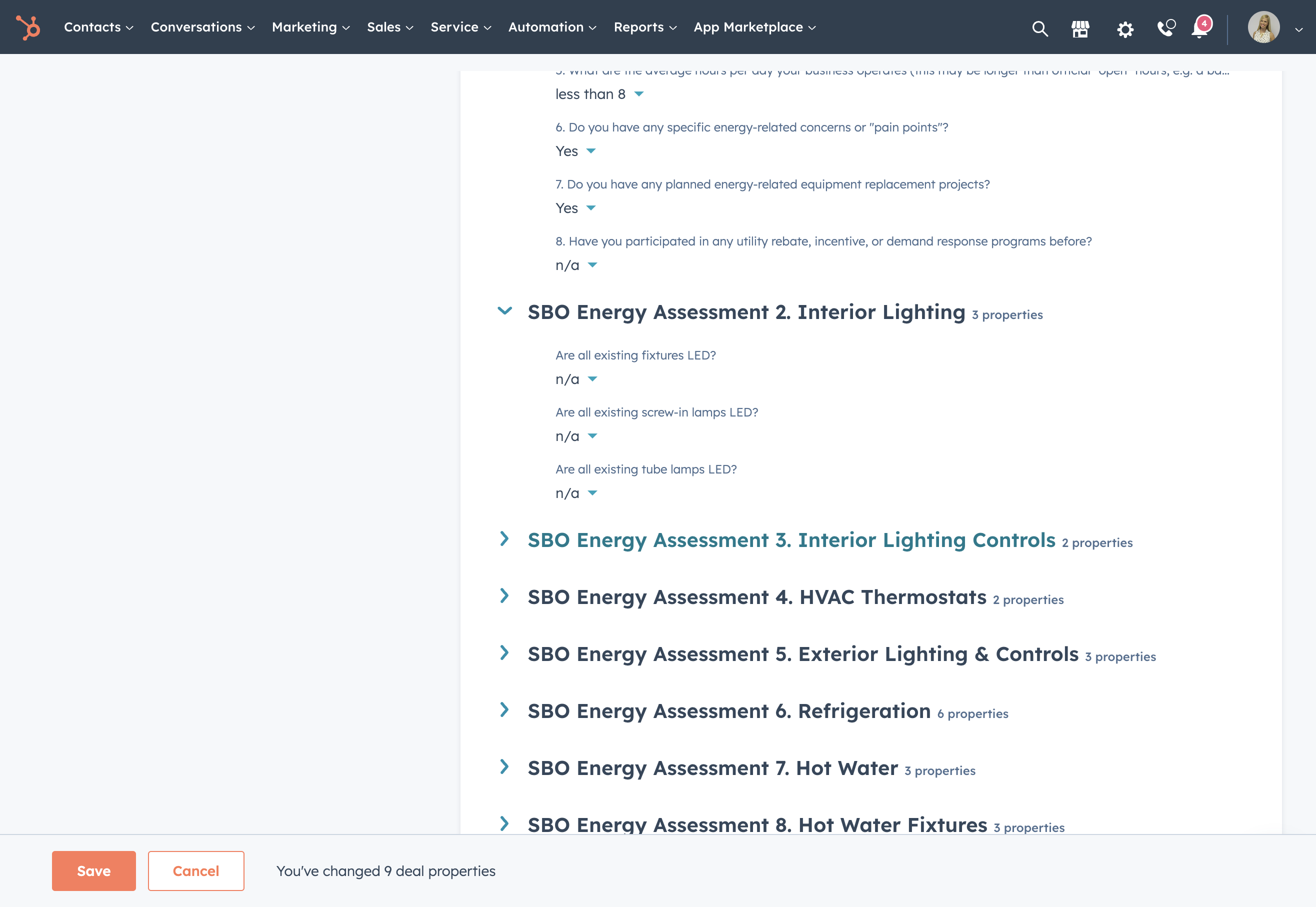This screenshot has height=907, width=1316.
Task: Click 'You've changed 9 deal properties' text
Action: [386, 871]
